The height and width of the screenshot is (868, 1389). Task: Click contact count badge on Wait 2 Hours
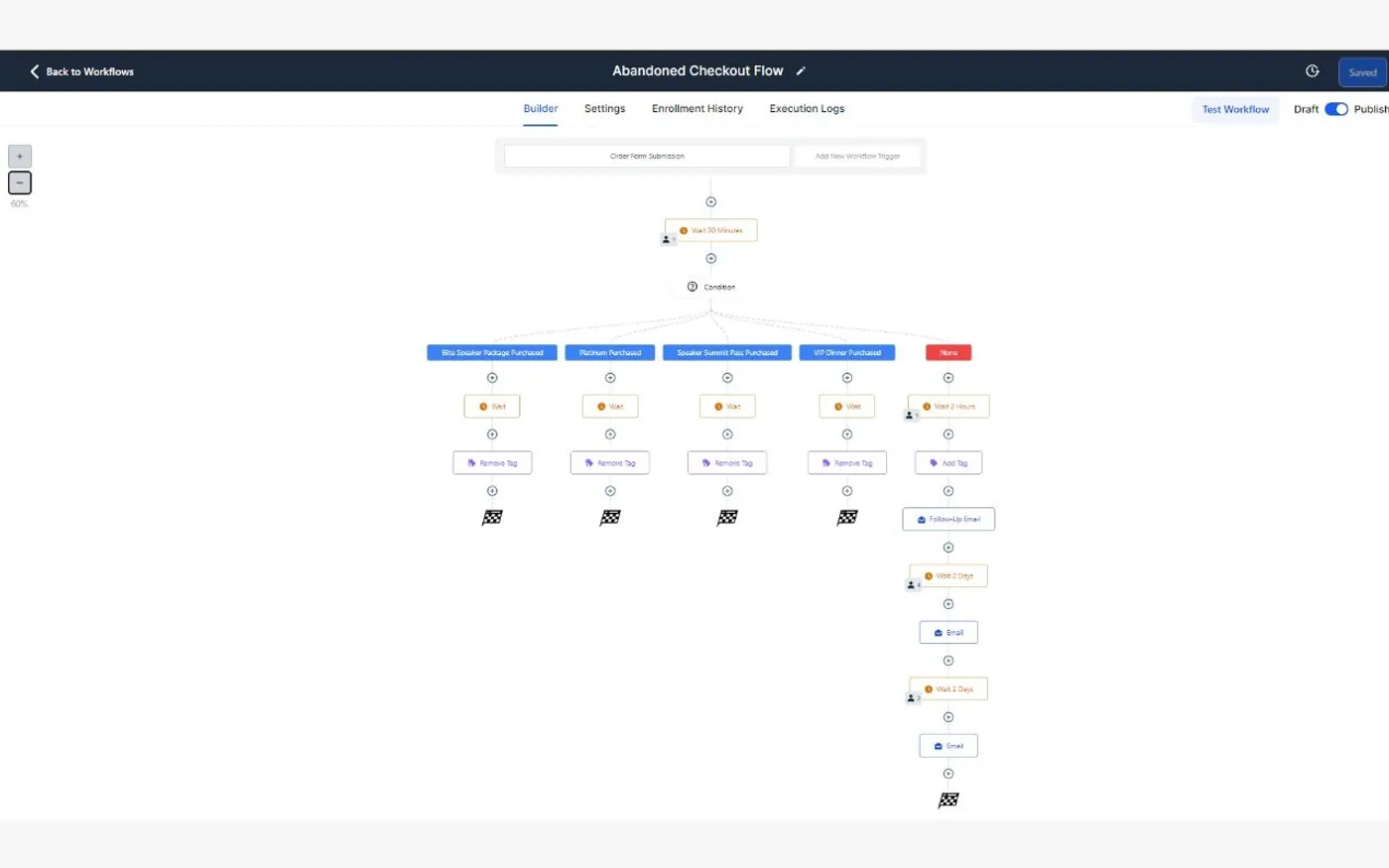(912, 415)
